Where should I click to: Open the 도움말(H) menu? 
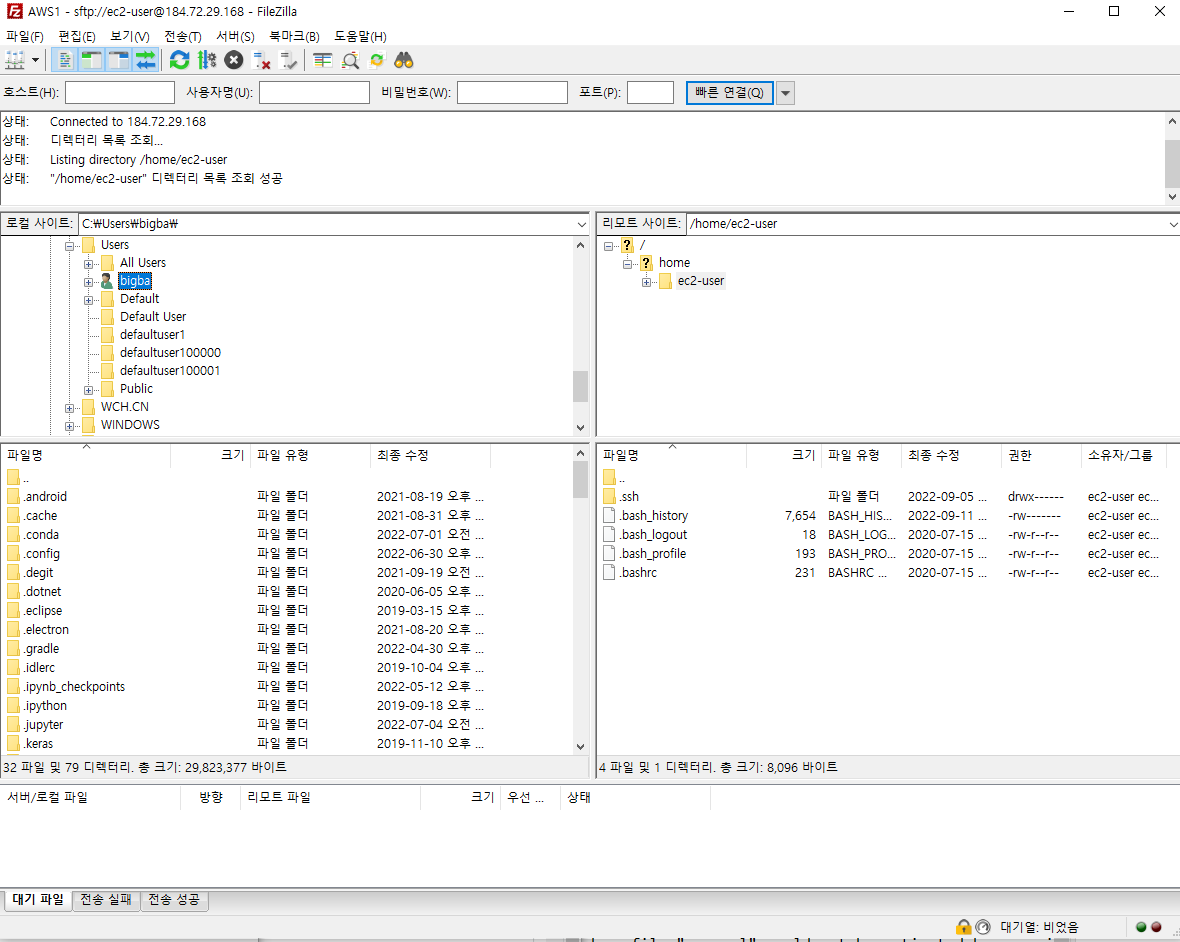tap(360, 36)
